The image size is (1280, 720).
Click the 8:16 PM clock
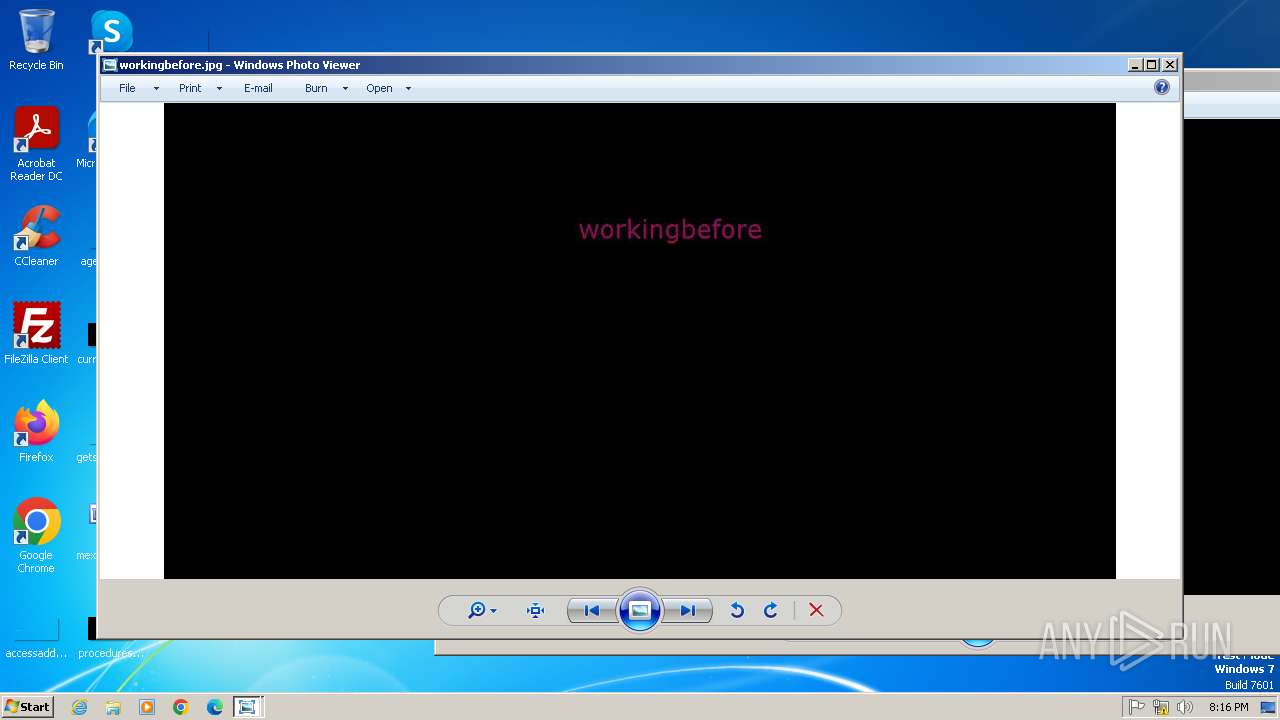coord(1228,707)
